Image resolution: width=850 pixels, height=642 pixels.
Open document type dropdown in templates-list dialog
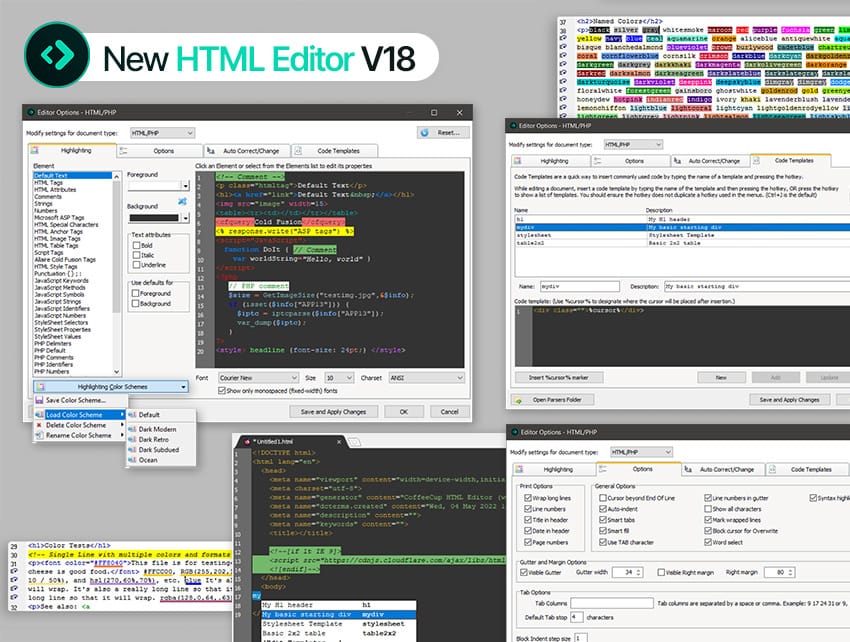coord(634,144)
